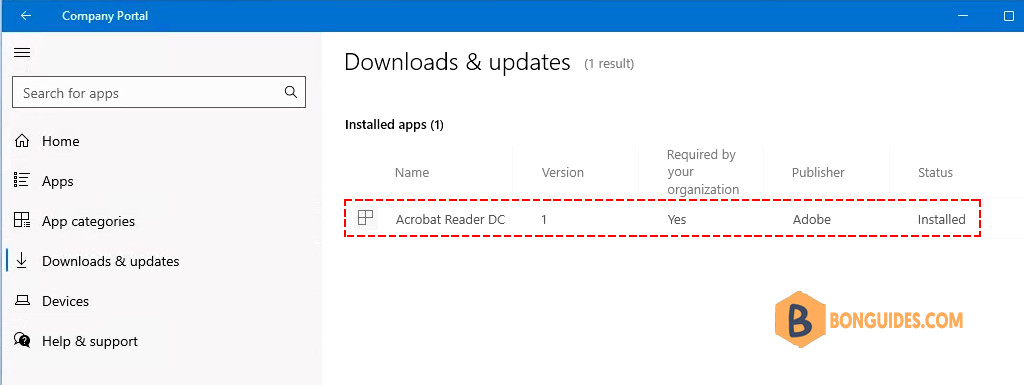Click the back arrow in title bar
Screen dimensions: 1024x385
(x=26, y=16)
